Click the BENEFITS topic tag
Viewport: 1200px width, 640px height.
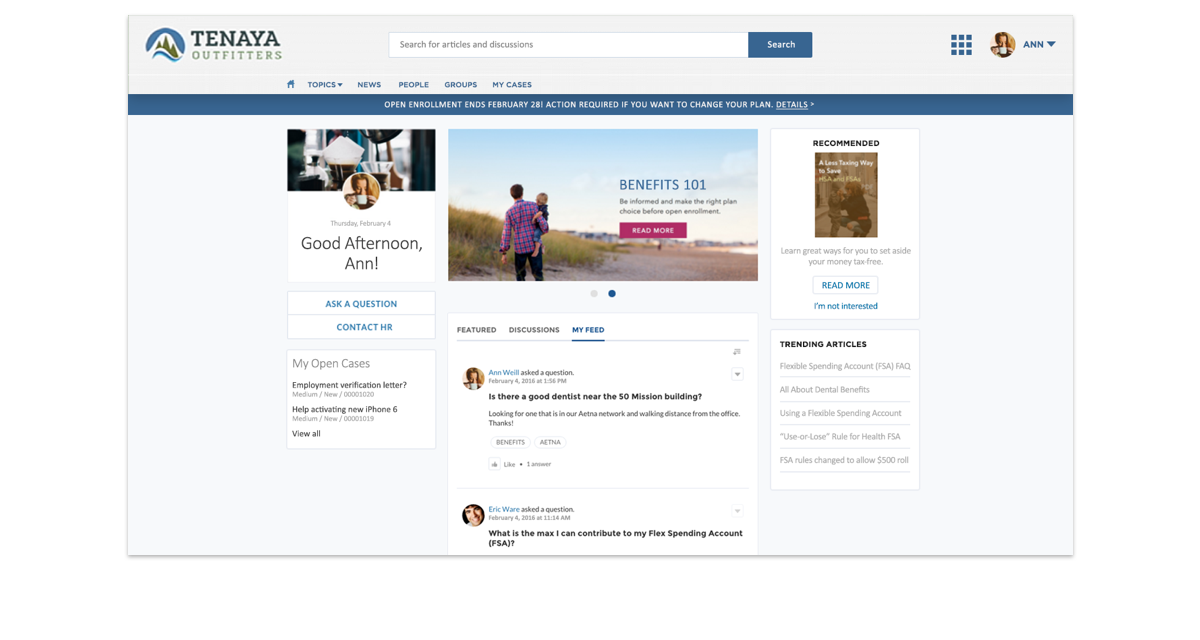pyautogui.click(x=510, y=442)
